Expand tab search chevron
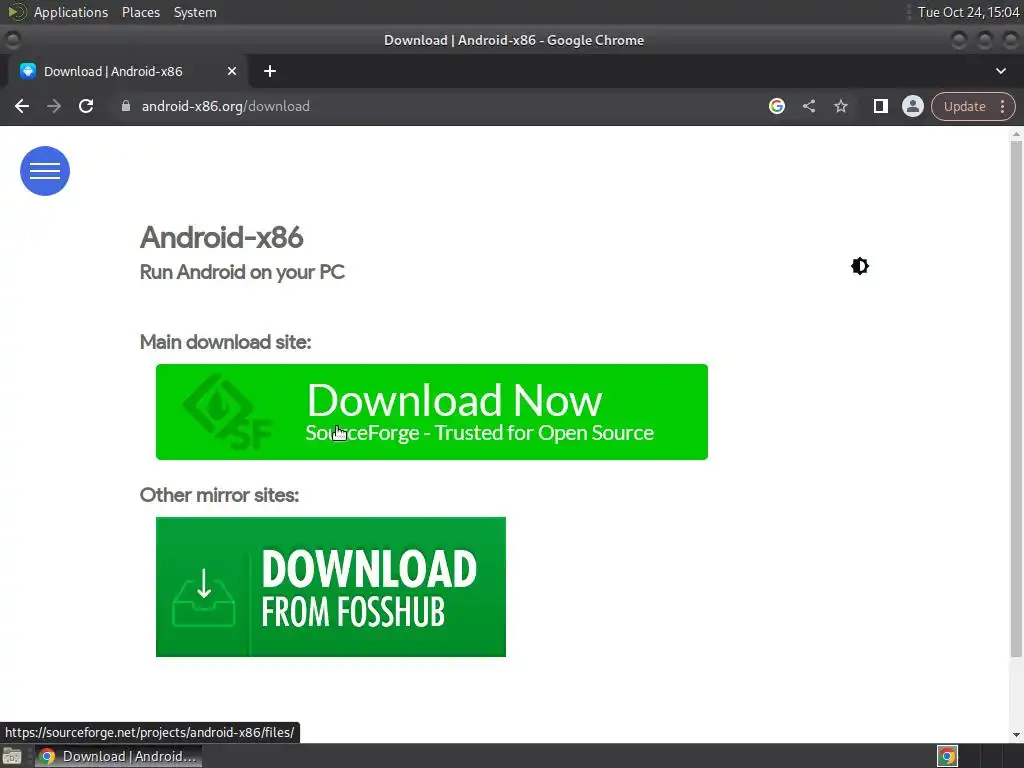1024x768 pixels. [x=1000, y=71]
